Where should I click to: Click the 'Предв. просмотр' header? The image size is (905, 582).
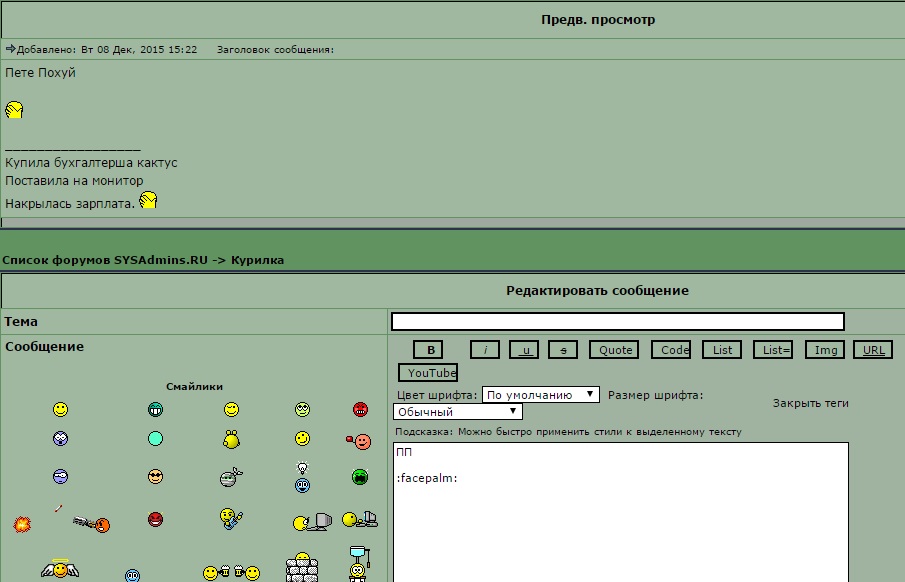tap(598, 20)
